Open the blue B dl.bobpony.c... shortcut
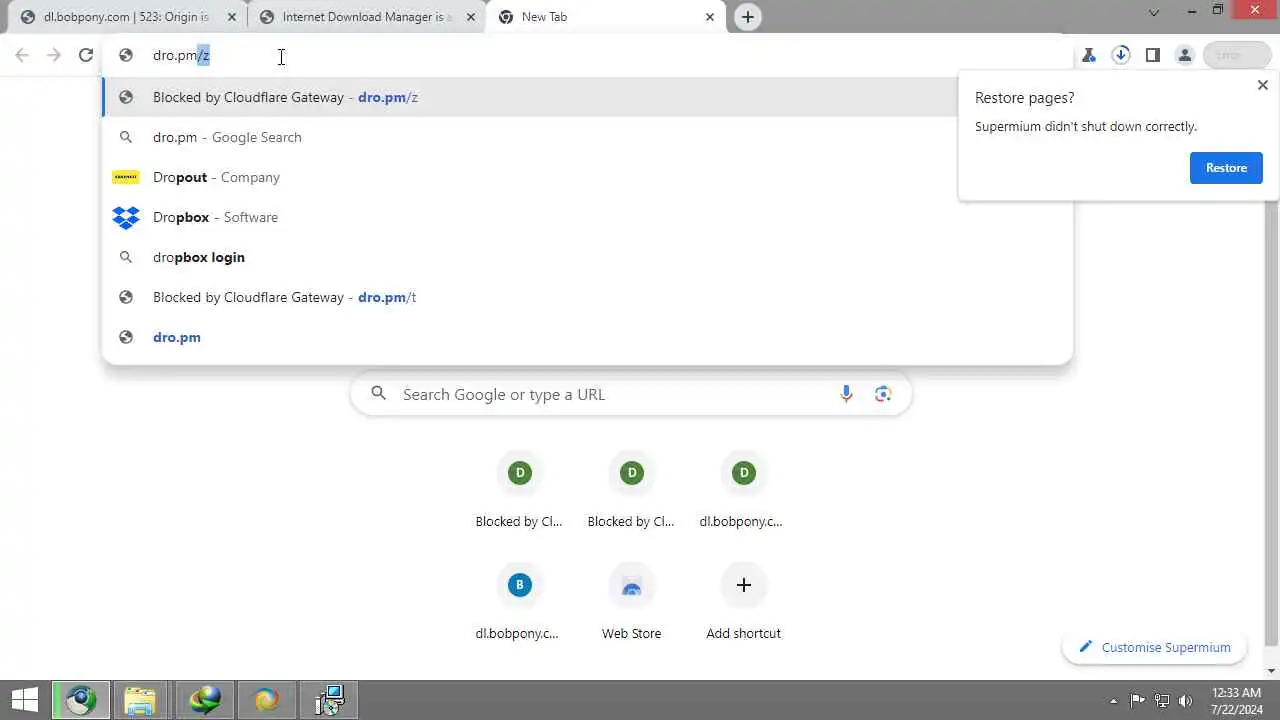 point(519,600)
